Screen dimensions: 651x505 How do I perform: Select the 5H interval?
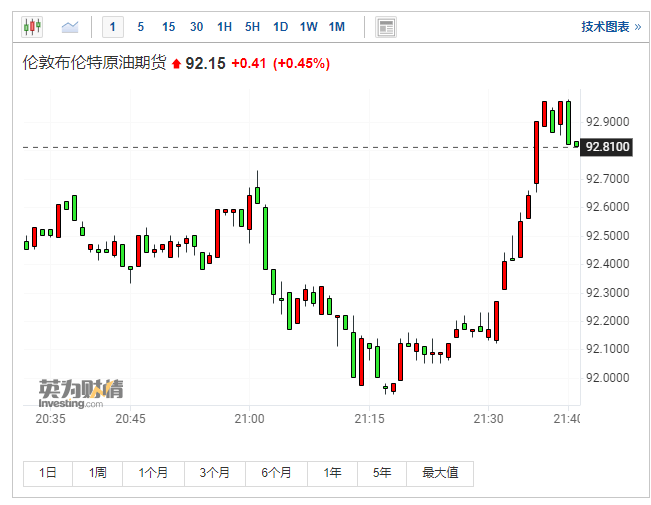pos(252,27)
